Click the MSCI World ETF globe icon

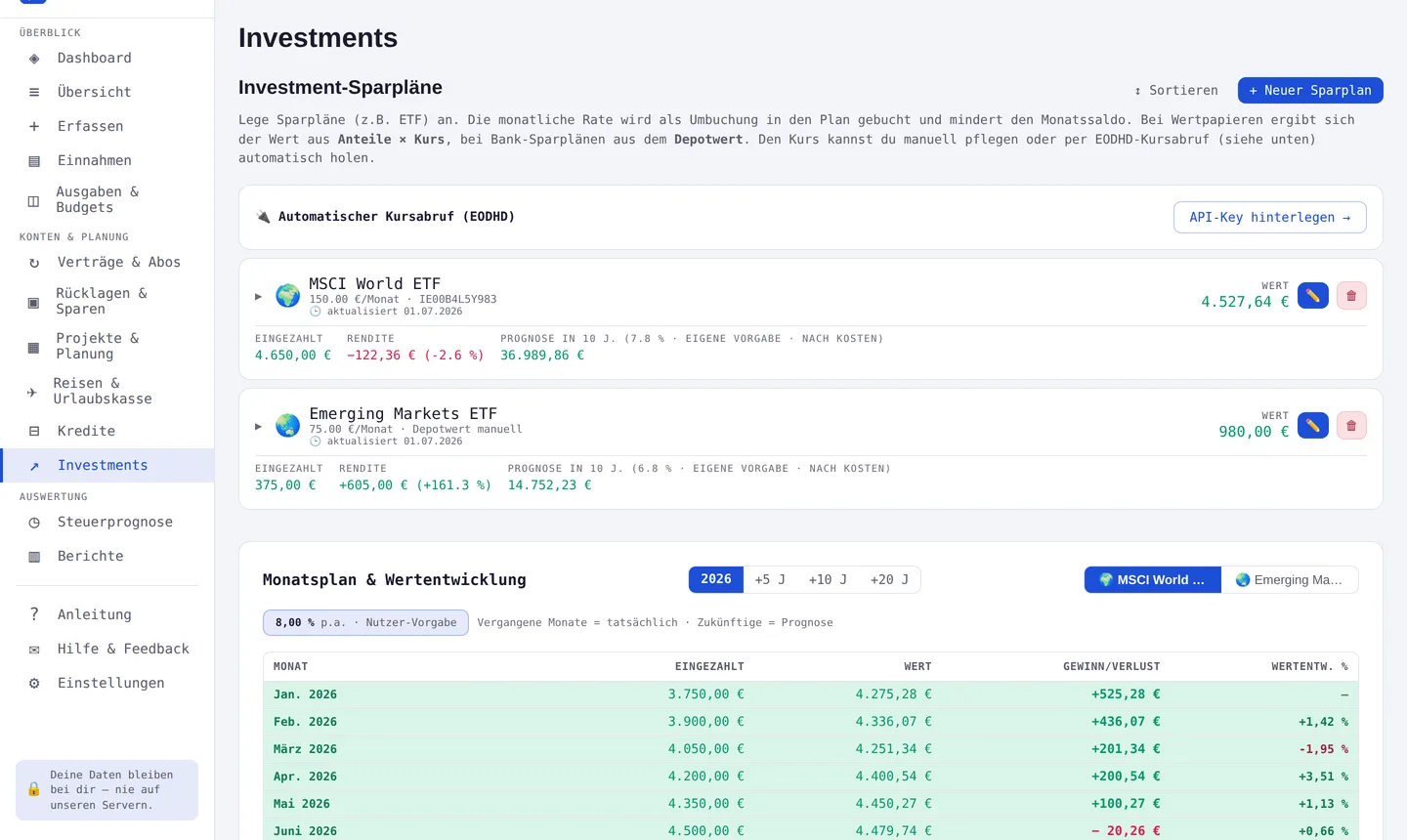point(287,296)
